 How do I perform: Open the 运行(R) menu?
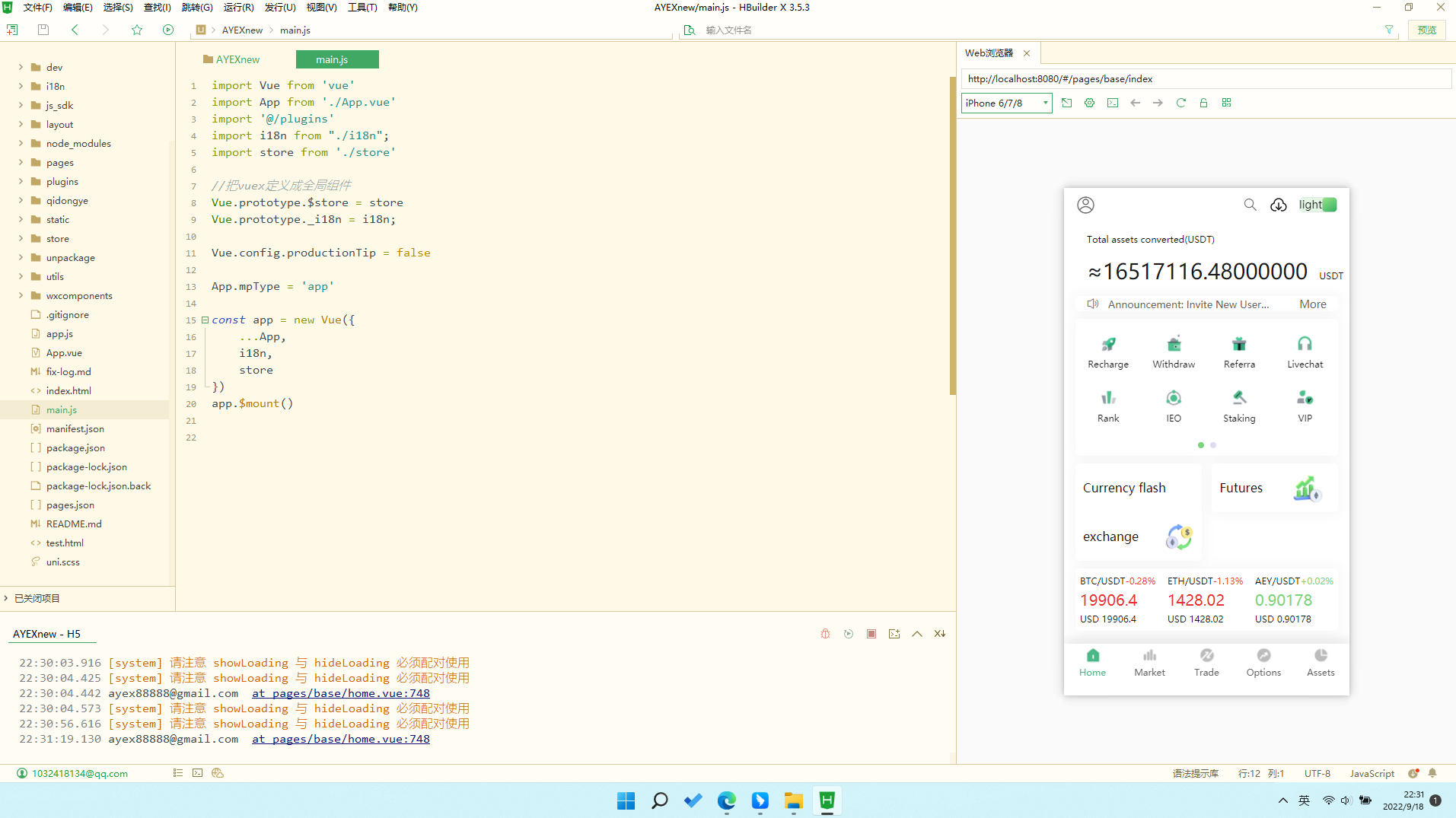click(x=238, y=8)
